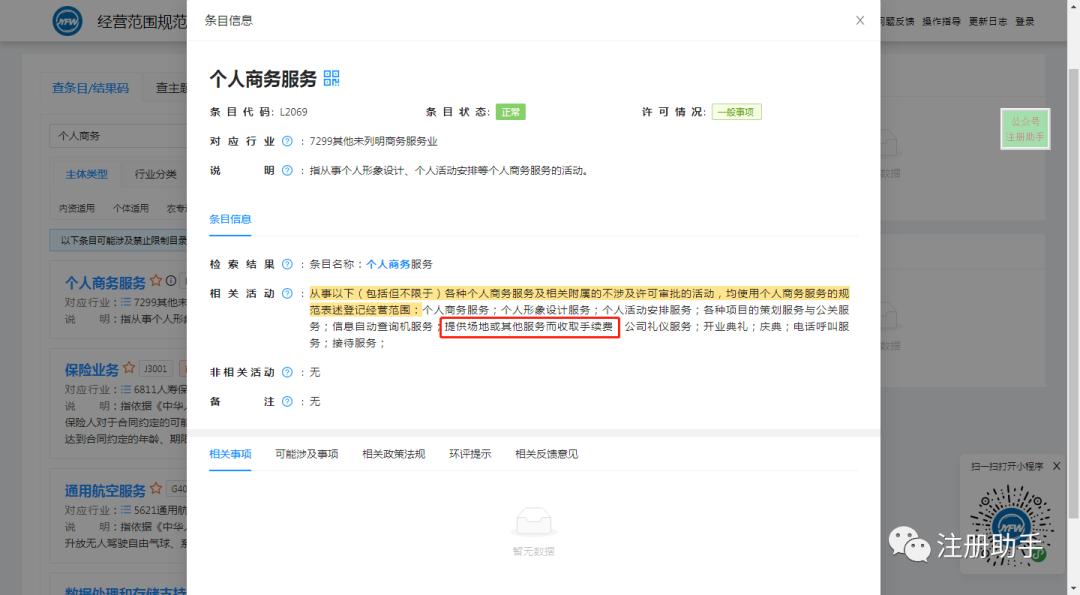Click the help icon beside 相关活动

click(285, 294)
